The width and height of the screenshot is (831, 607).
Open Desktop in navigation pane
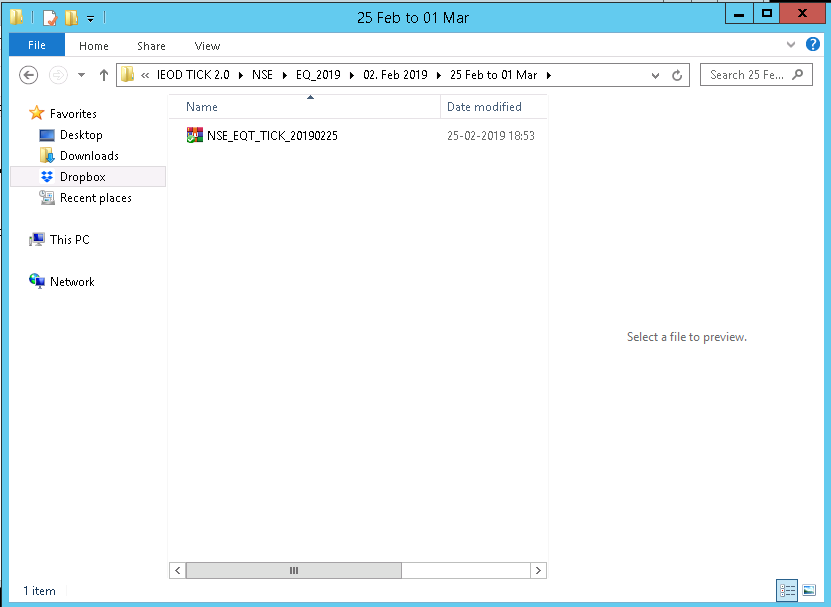point(81,135)
